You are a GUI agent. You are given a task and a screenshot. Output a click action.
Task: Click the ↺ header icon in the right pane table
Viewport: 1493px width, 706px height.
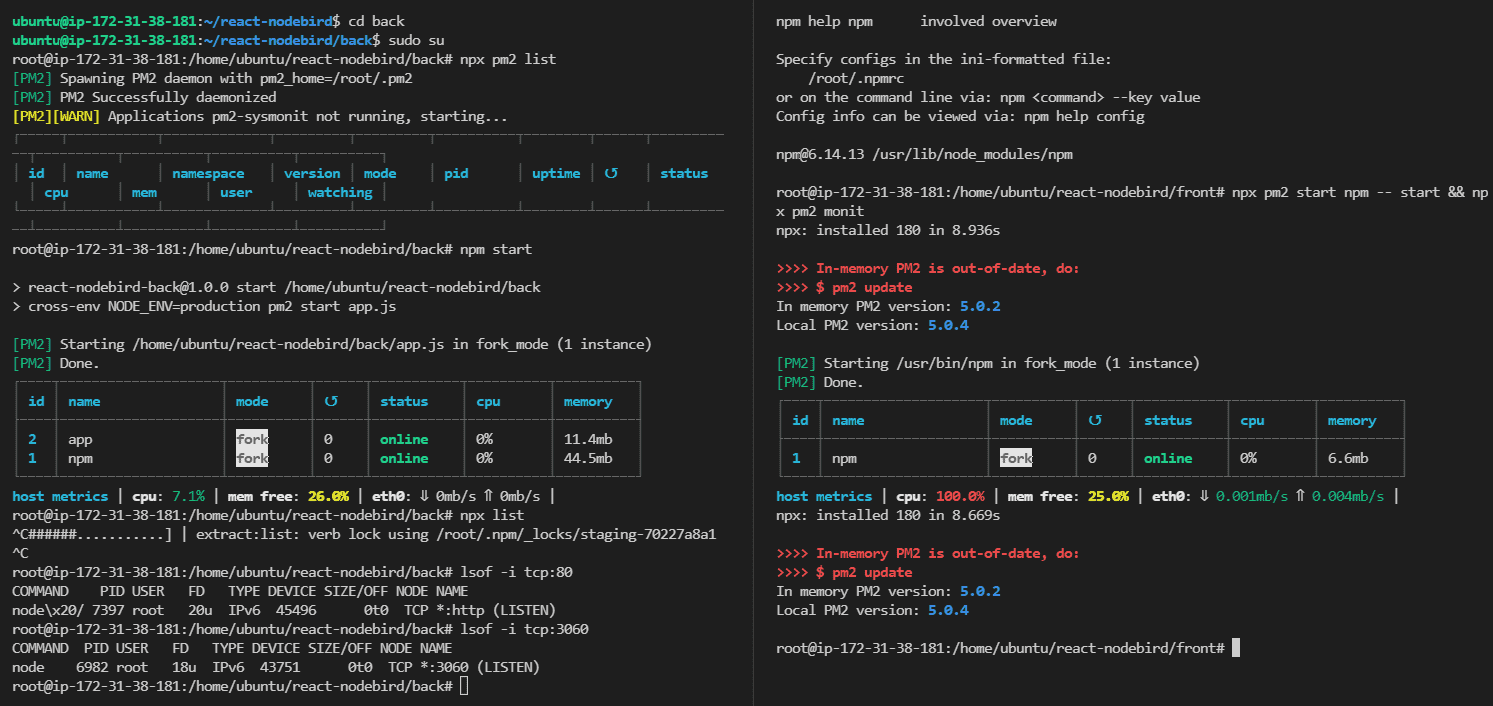(x=1095, y=420)
